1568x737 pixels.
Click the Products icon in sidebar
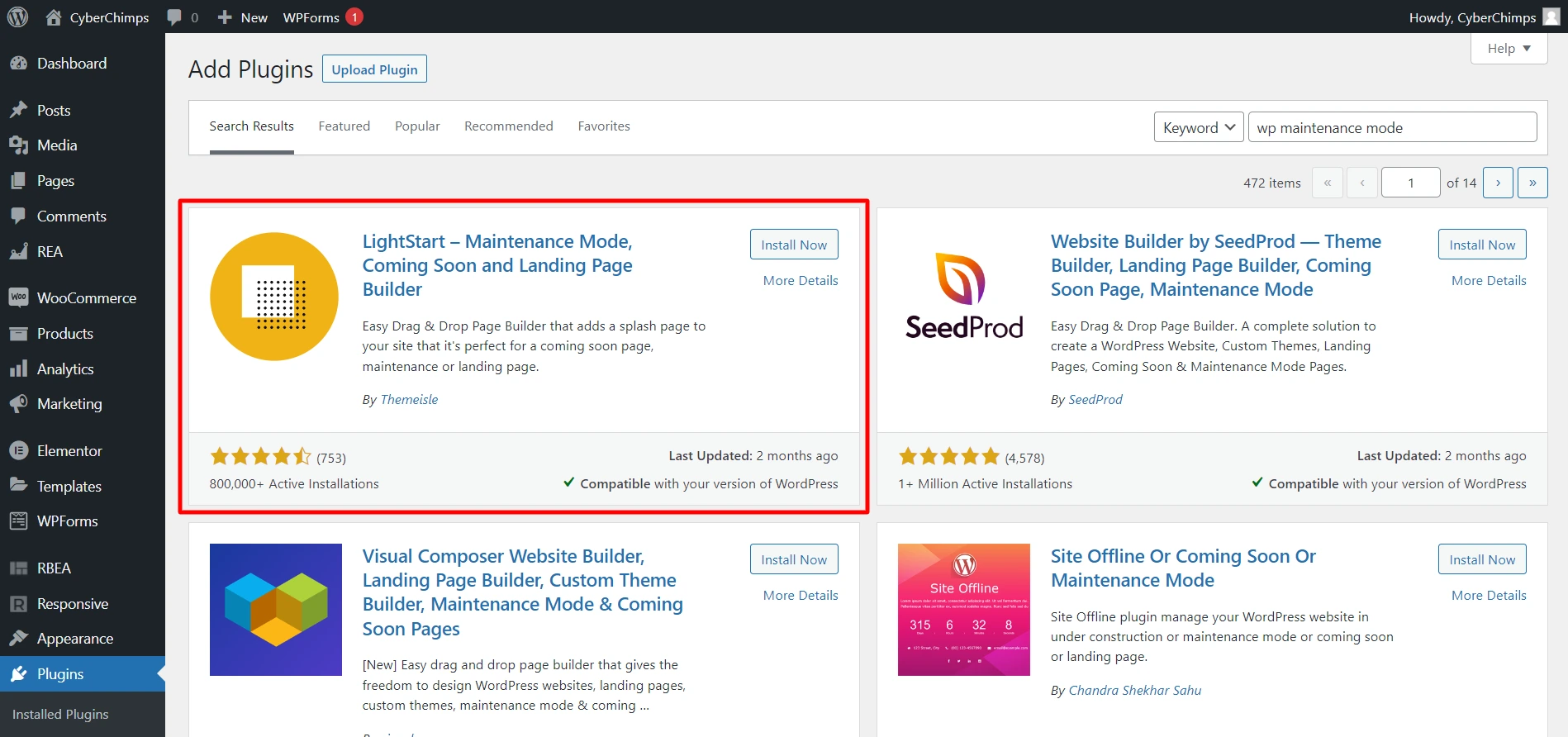click(18, 334)
